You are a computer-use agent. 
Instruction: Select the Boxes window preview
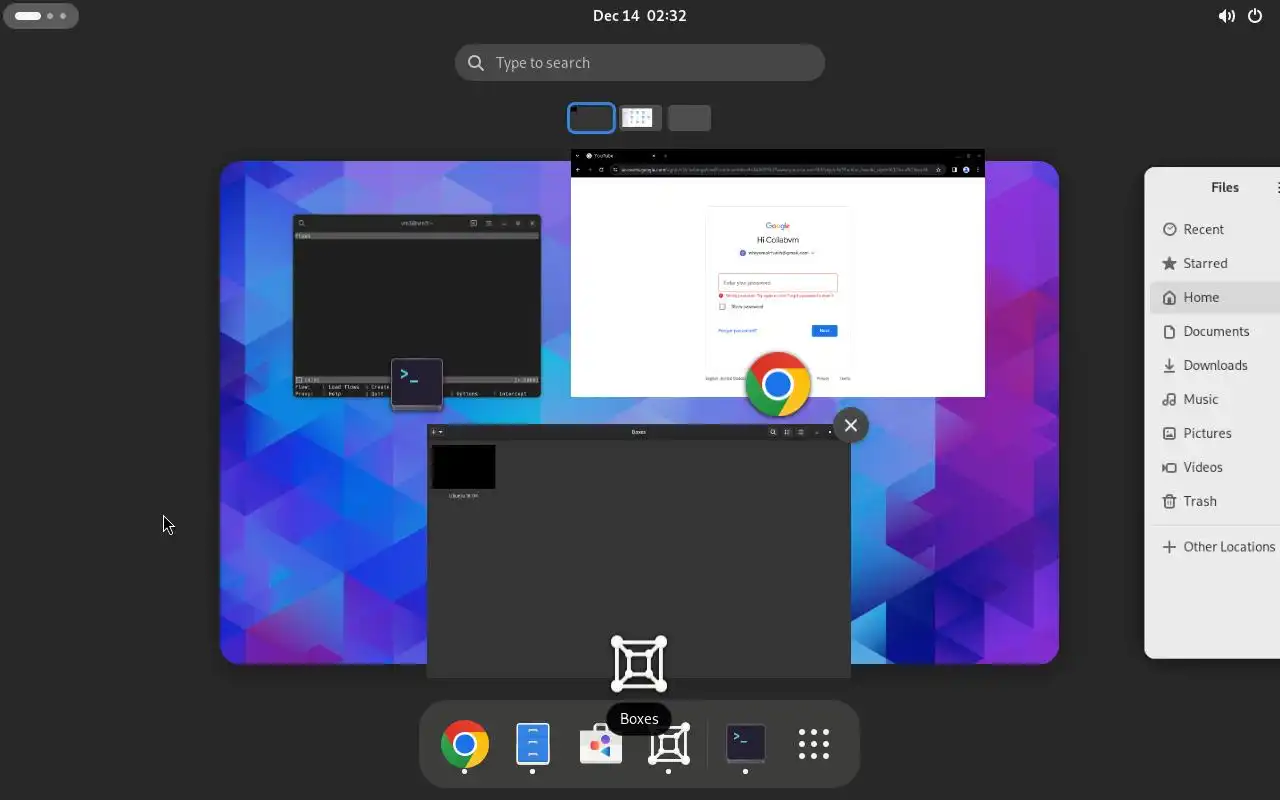639,551
